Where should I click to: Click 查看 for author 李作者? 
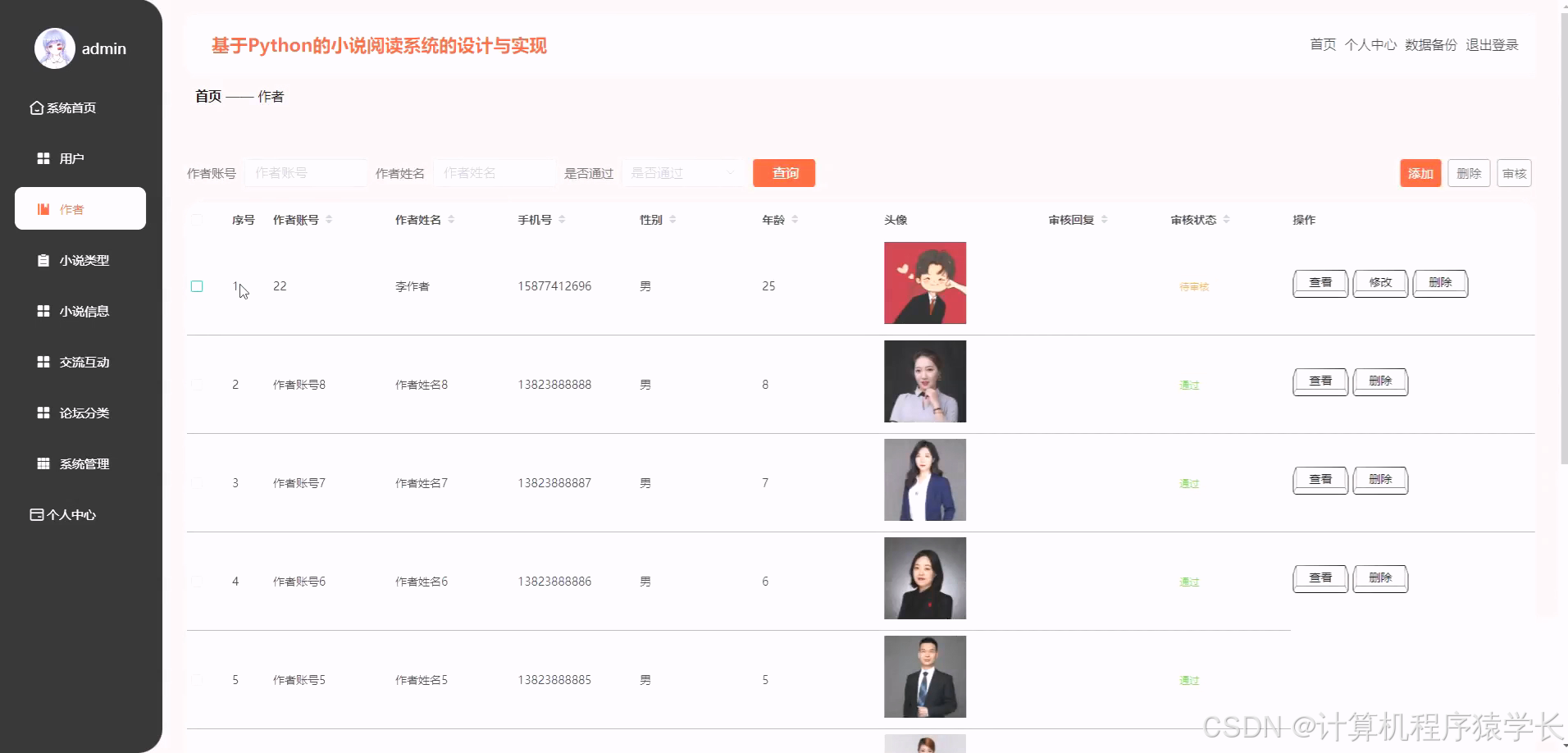1320,283
